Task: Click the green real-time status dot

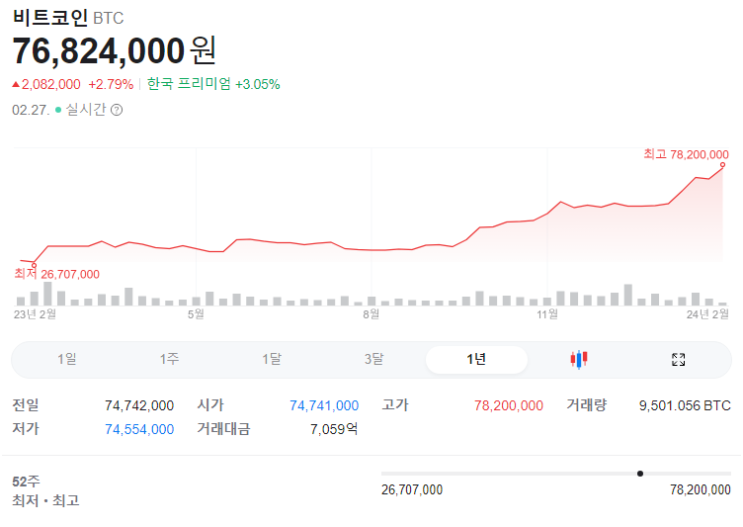Action: (x=58, y=110)
